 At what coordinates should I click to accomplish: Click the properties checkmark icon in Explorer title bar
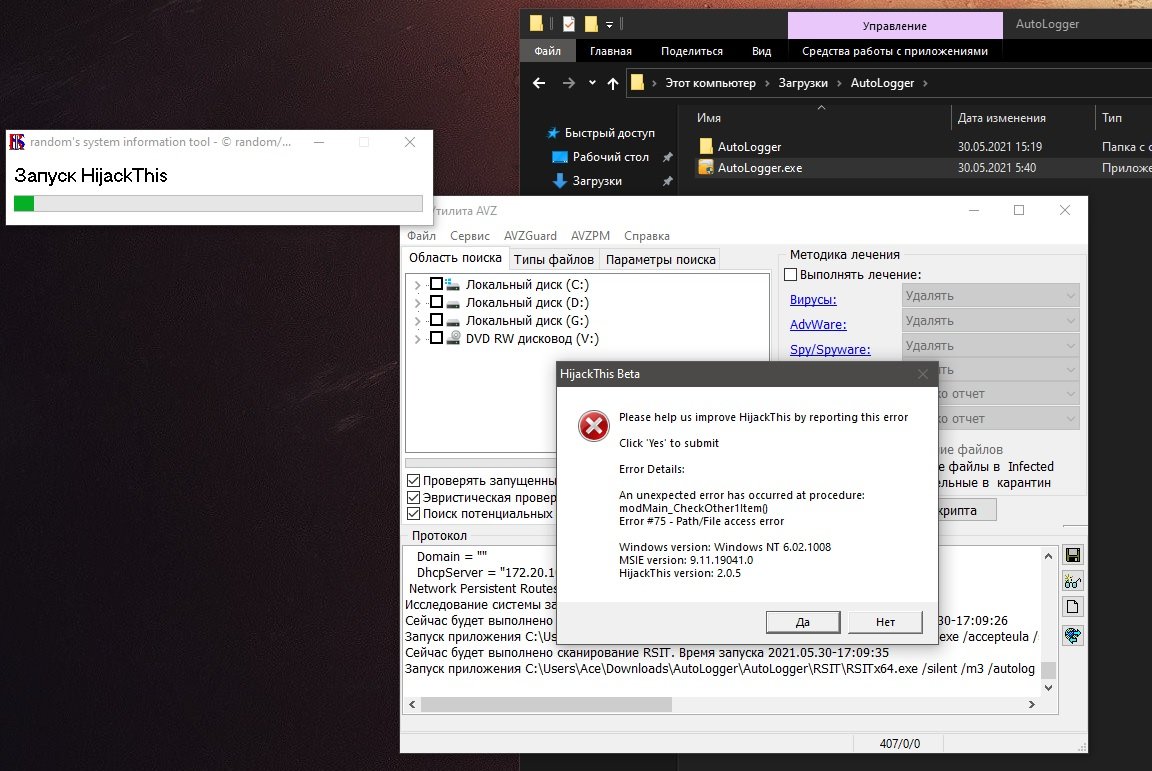[x=569, y=24]
